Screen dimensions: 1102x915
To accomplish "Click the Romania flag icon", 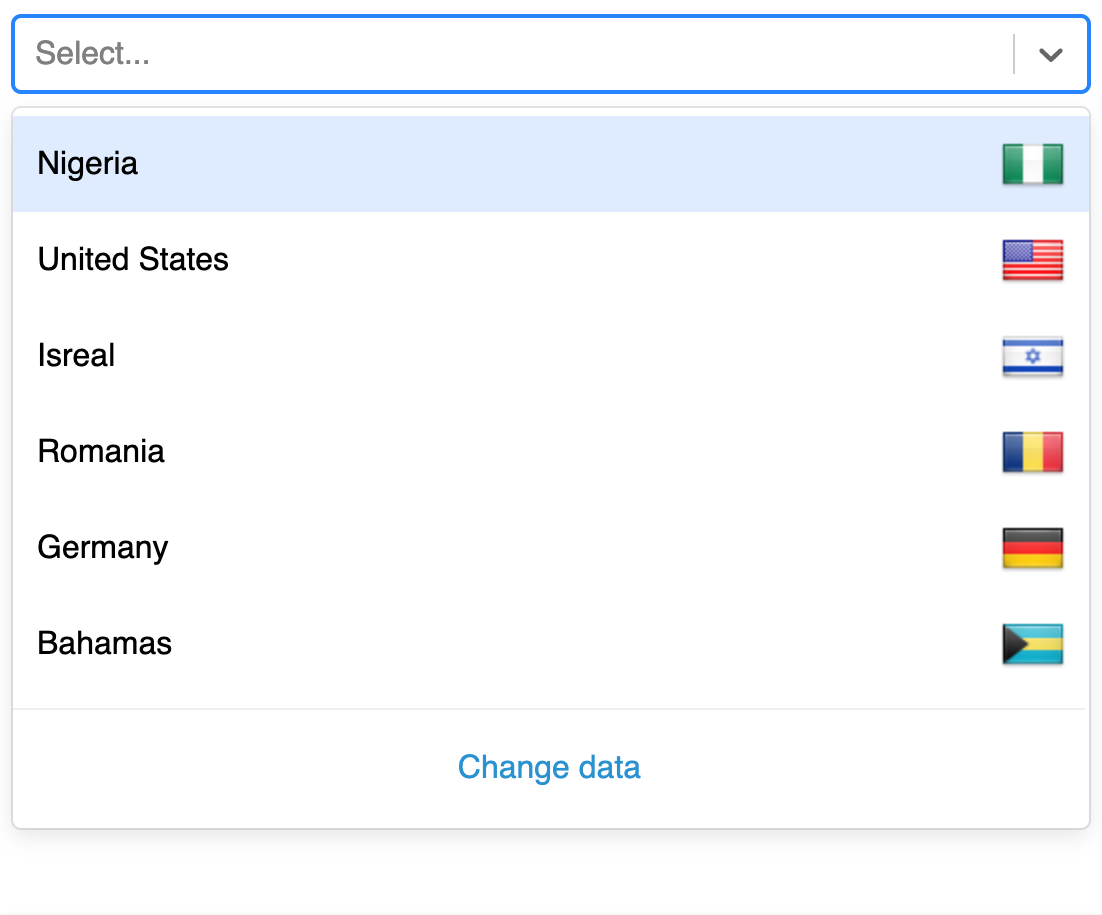I will [1032, 452].
